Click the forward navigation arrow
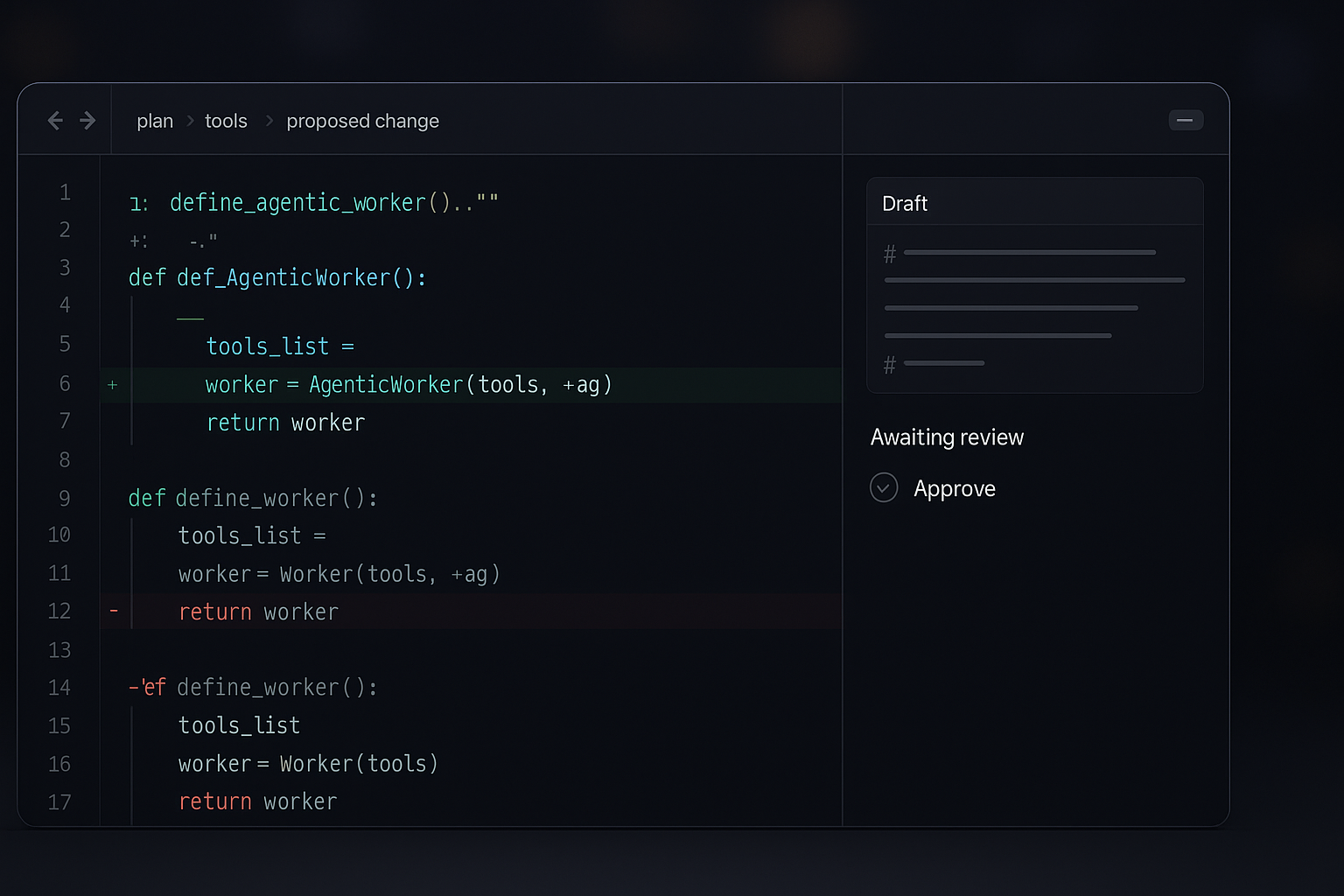Image resolution: width=1344 pixels, height=896 pixels. pos(87,121)
